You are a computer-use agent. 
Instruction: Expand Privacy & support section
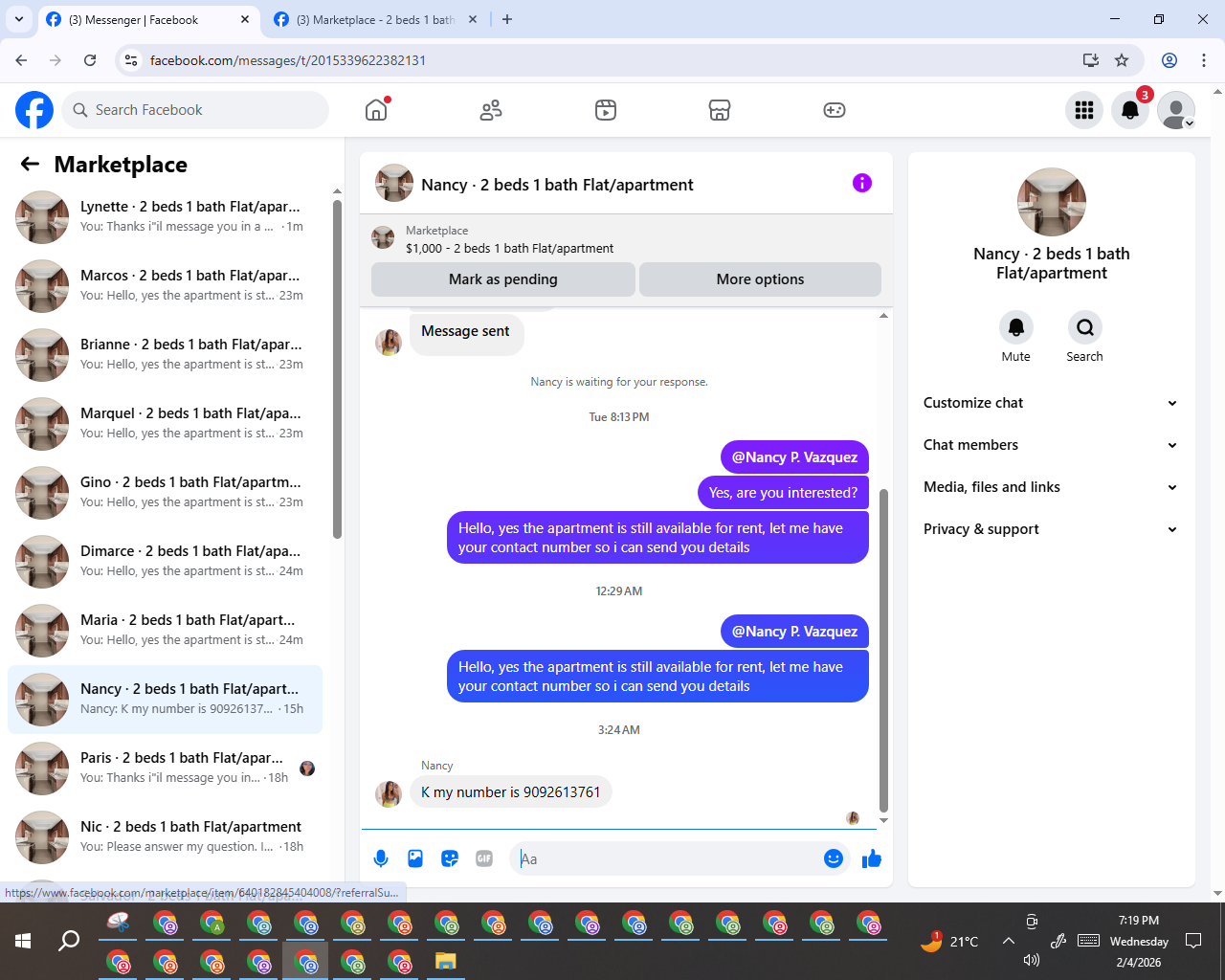(x=1051, y=529)
